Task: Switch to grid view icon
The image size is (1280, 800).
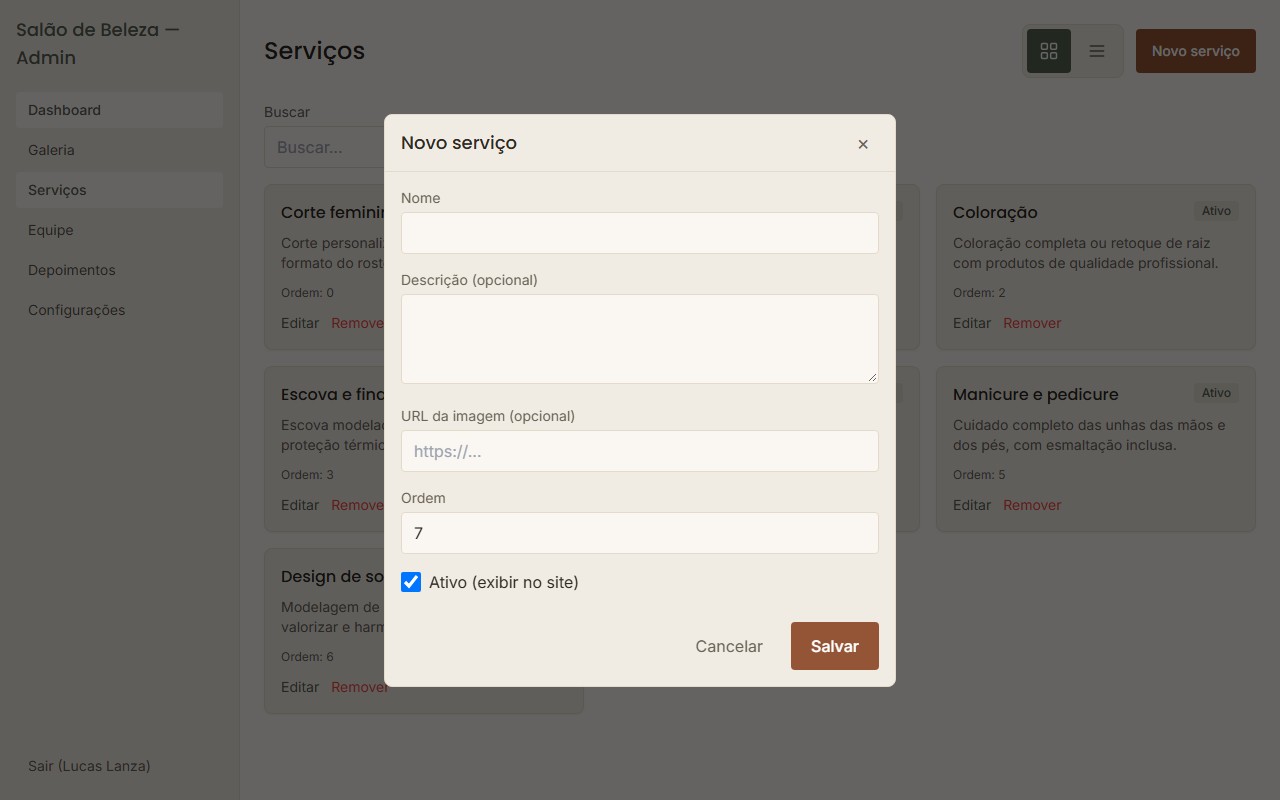Action: [x=1049, y=51]
